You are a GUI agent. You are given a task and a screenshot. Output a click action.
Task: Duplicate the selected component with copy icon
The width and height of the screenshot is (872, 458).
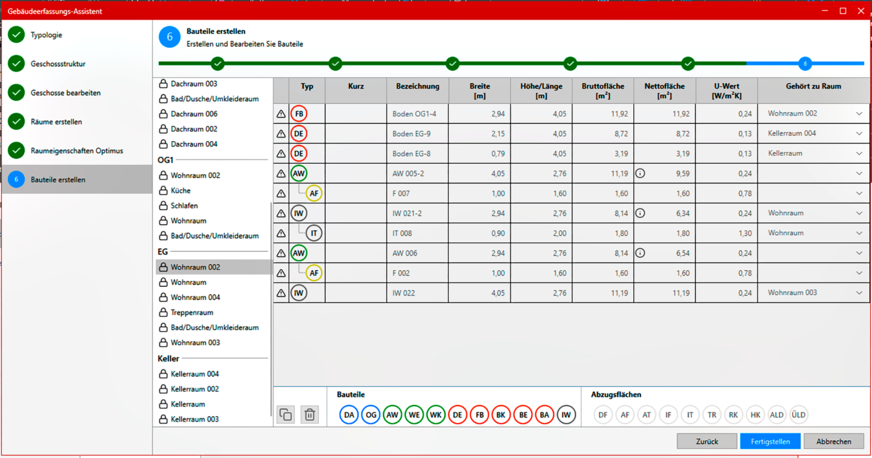pyautogui.click(x=286, y=415)
